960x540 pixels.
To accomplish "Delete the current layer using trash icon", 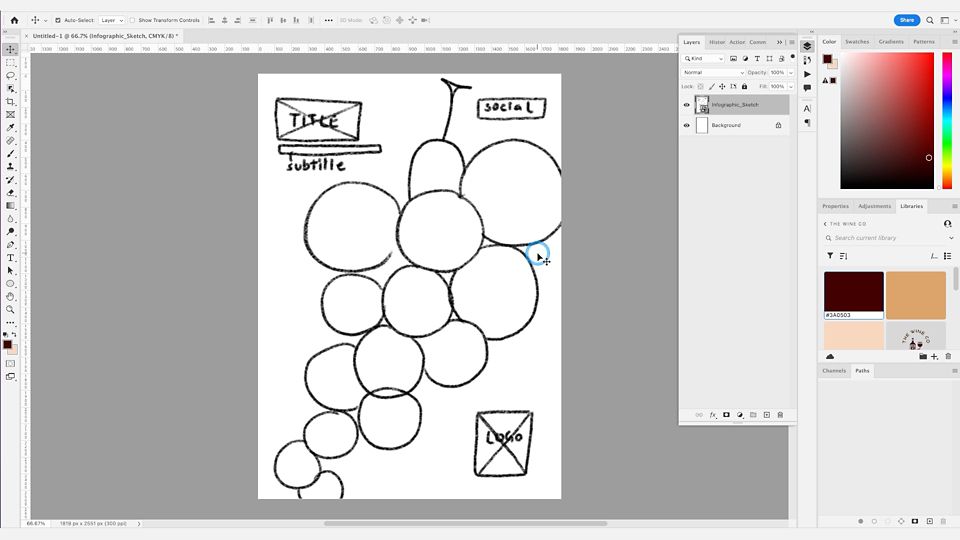I will [x=780, y=415].
